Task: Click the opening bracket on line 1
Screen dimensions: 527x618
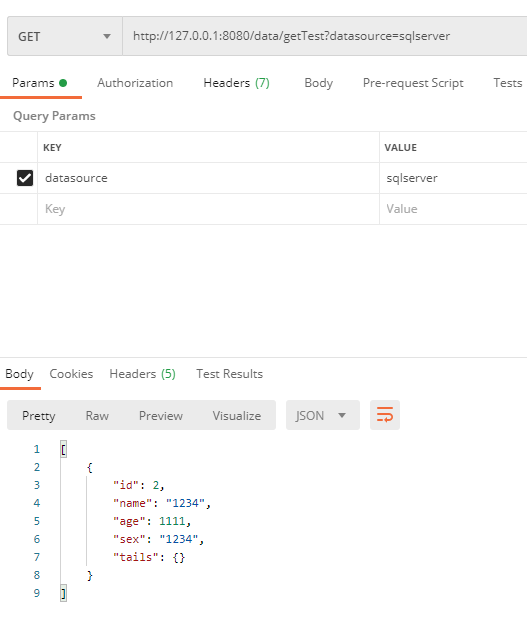Action: click(x=63, y=449)
